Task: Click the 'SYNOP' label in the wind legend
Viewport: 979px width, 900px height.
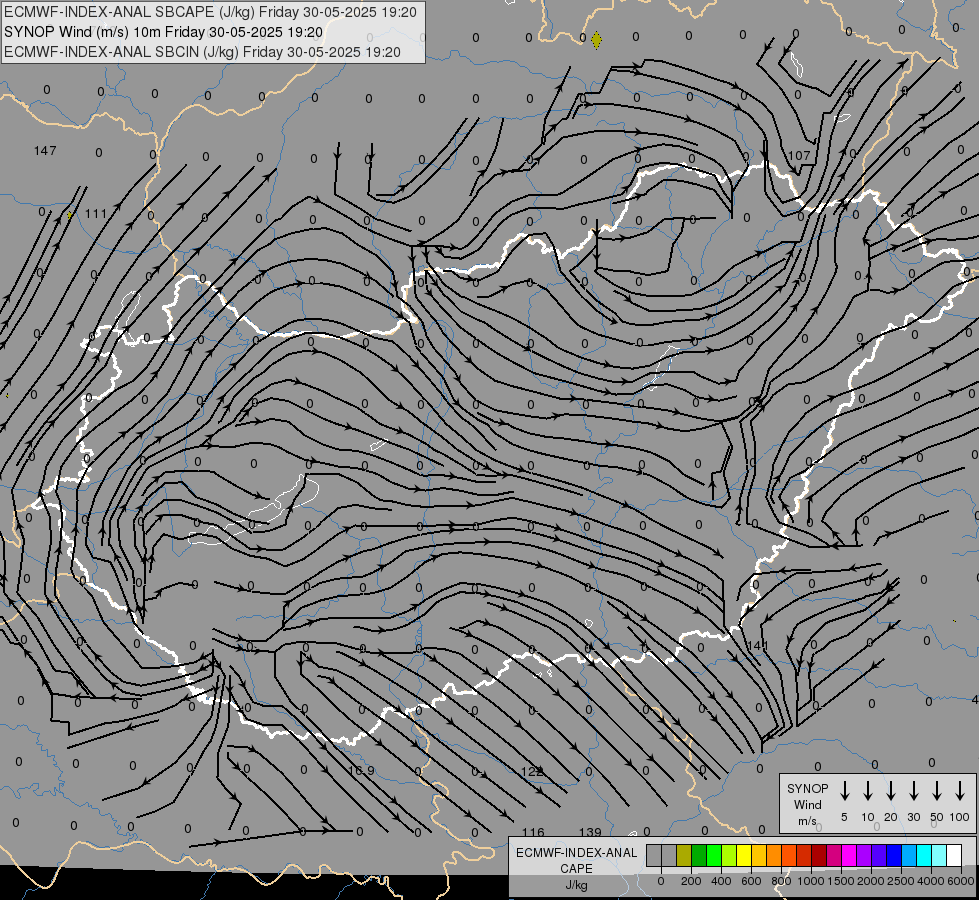Action: (x=807, y=788)
